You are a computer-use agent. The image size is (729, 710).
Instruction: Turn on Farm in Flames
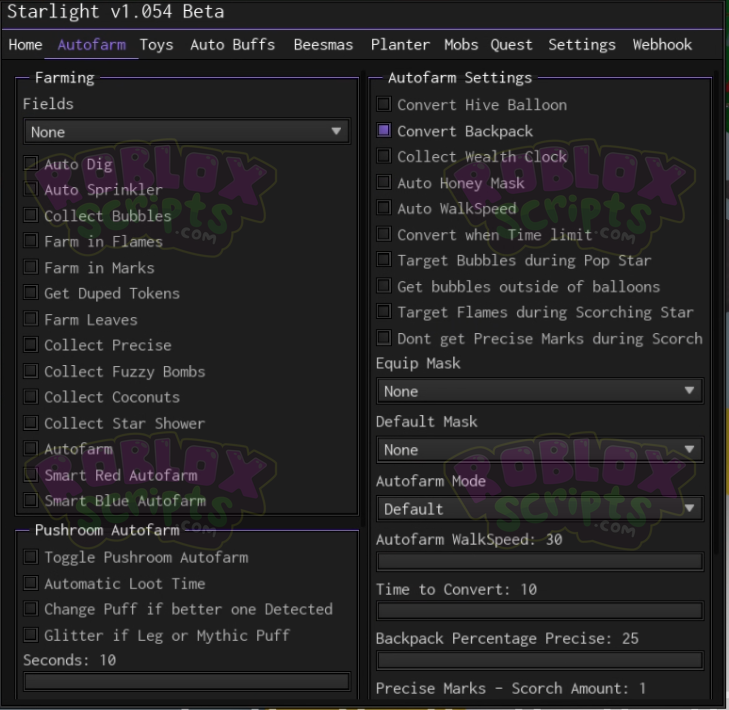tap(32, 242)
